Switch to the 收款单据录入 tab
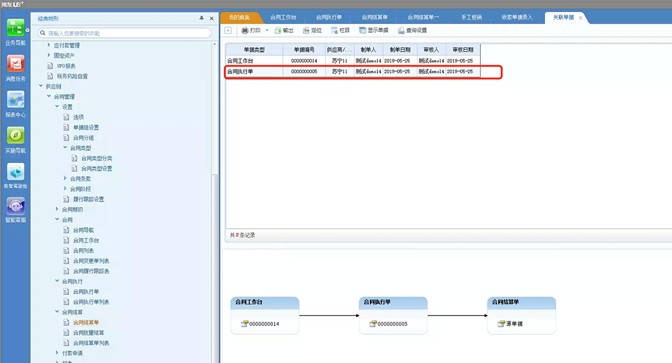 click(517, 18)
